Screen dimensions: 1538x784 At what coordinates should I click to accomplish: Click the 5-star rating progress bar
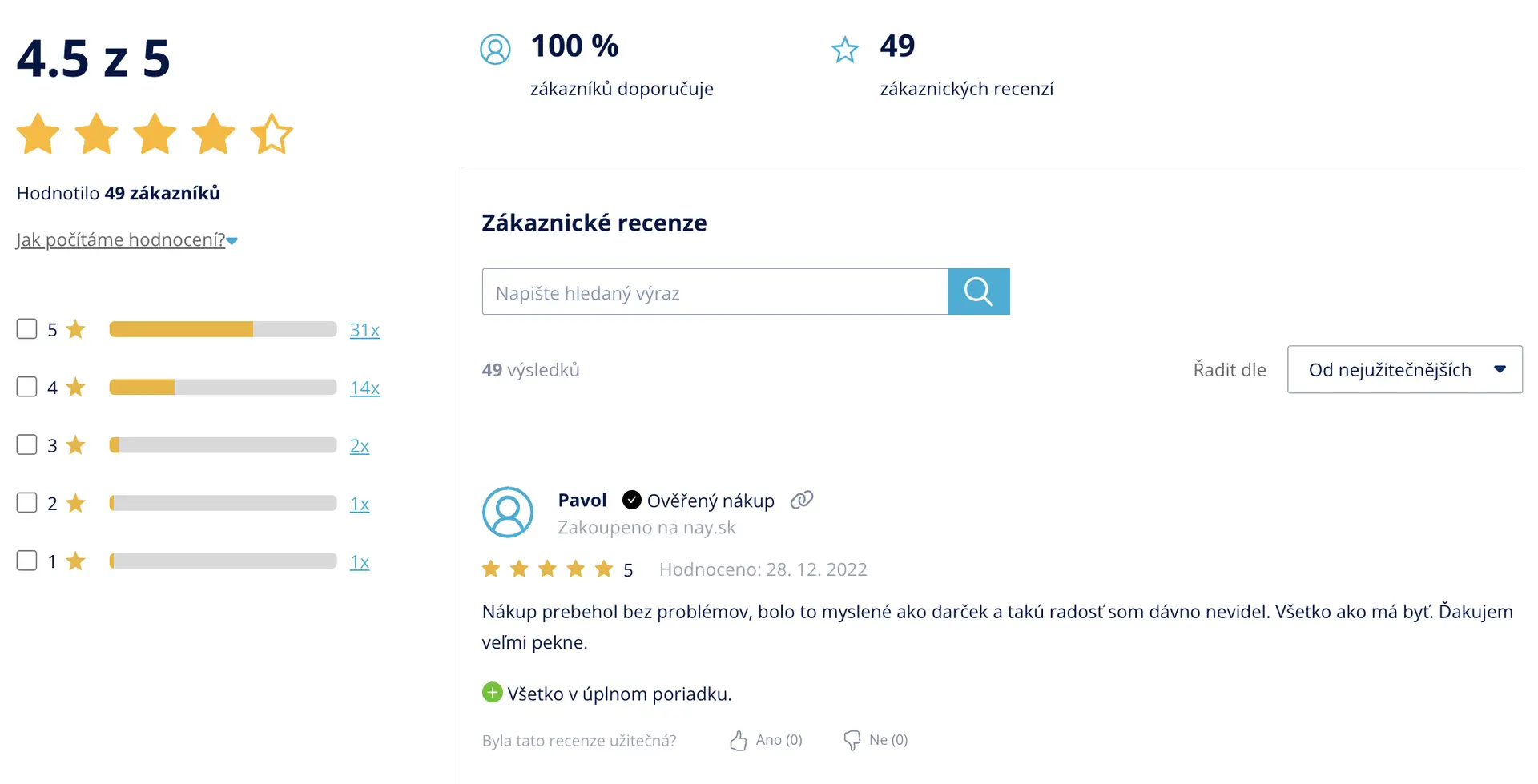pos(223,329)
